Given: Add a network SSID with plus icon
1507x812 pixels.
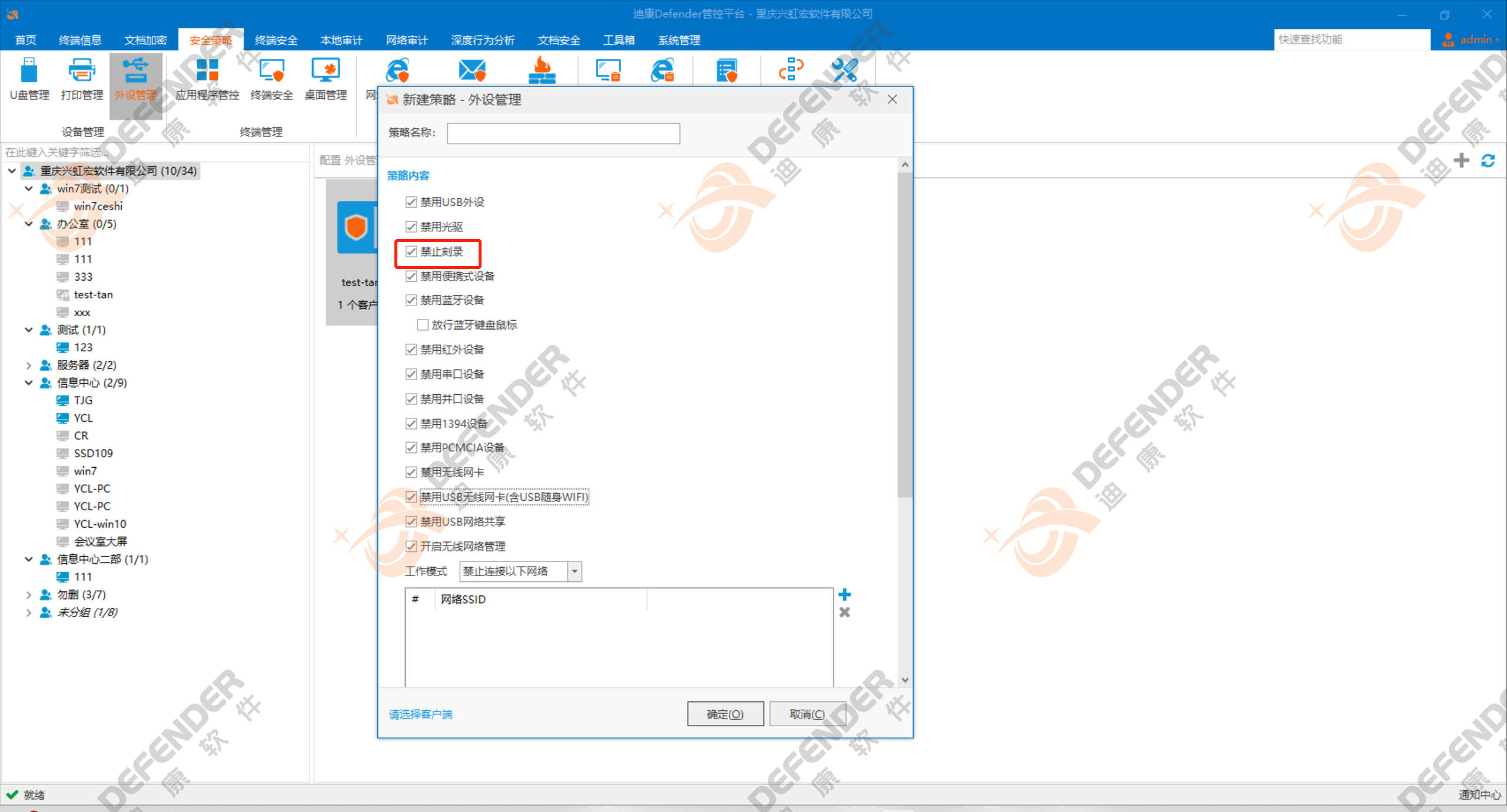Looking at the screenshot, I should pyautogui.click(x=845, y=594).
